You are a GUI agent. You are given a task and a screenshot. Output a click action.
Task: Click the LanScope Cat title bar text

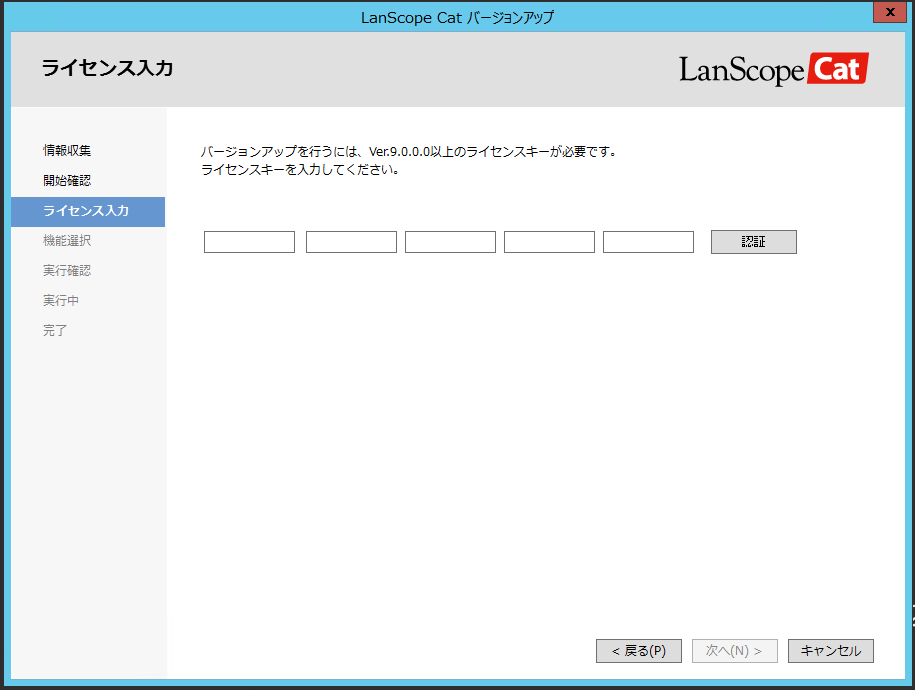click(x=457, y=17)
